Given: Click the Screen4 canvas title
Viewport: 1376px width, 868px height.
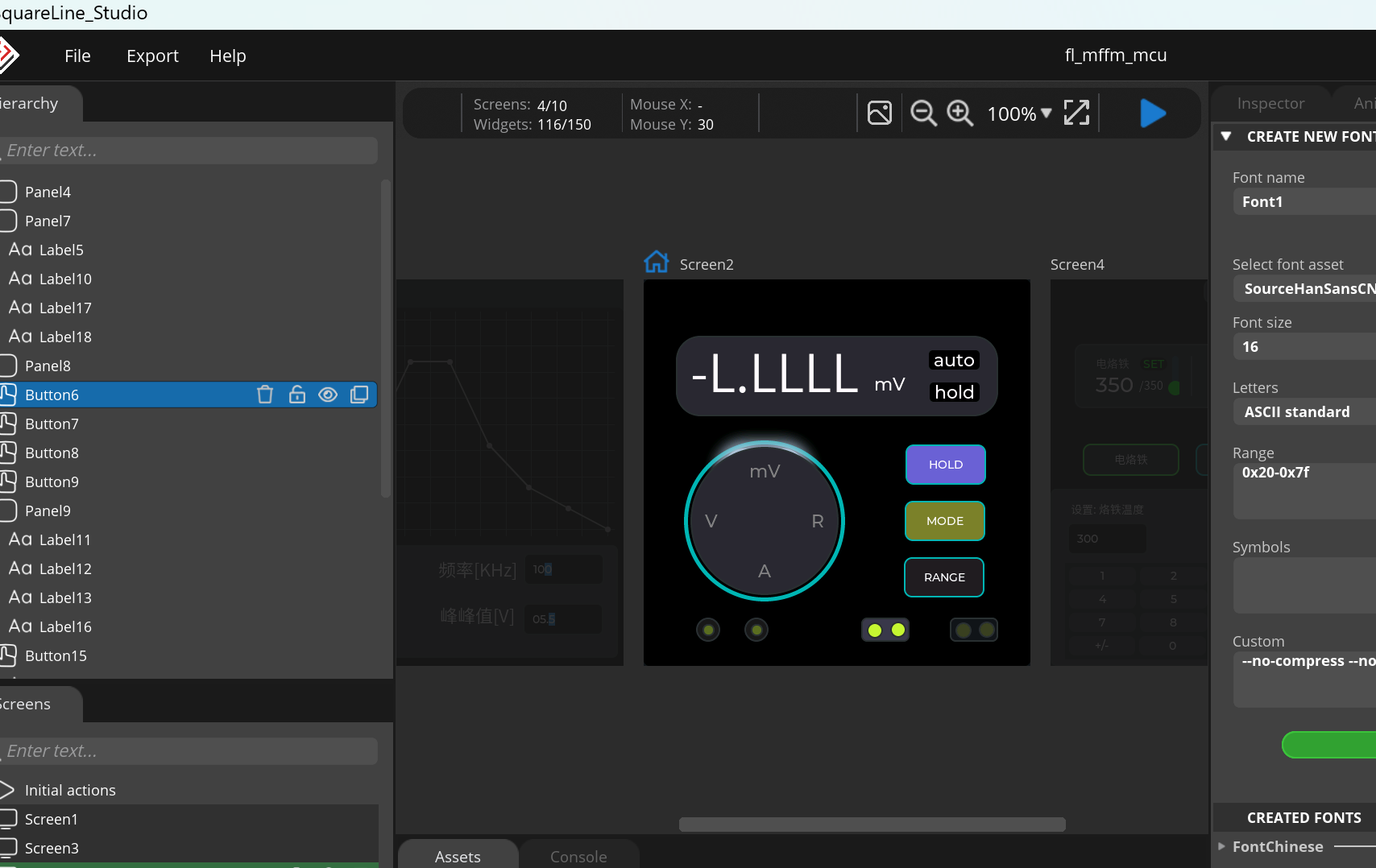Looking at the screenshot, I should coord(1077,264).
